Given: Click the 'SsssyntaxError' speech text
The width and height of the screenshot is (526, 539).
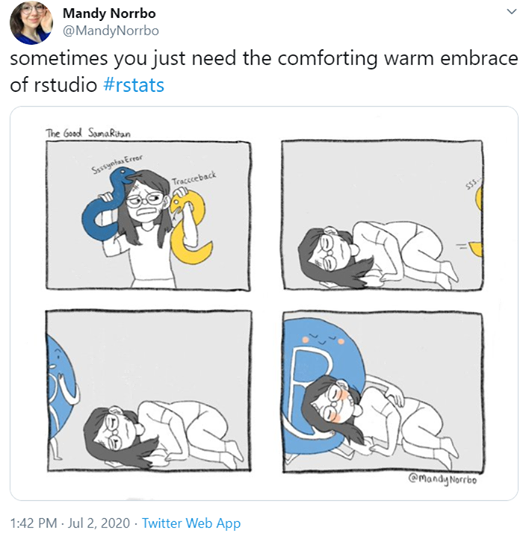Looking at the screenshot, I should [117, 164].
